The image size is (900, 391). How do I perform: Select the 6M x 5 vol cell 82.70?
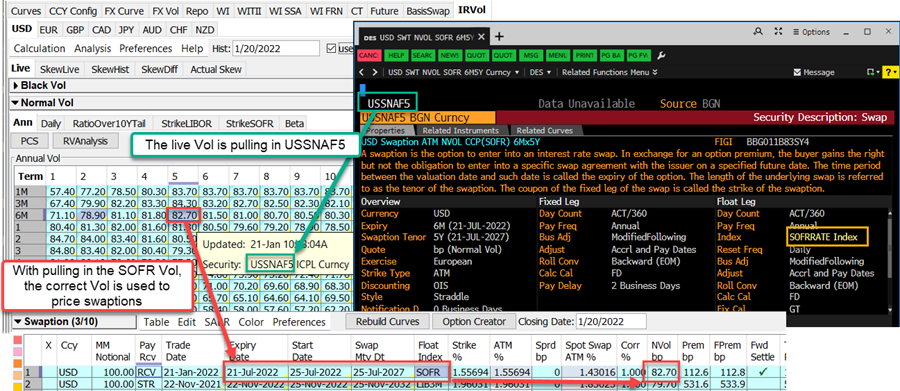point(184,216)
